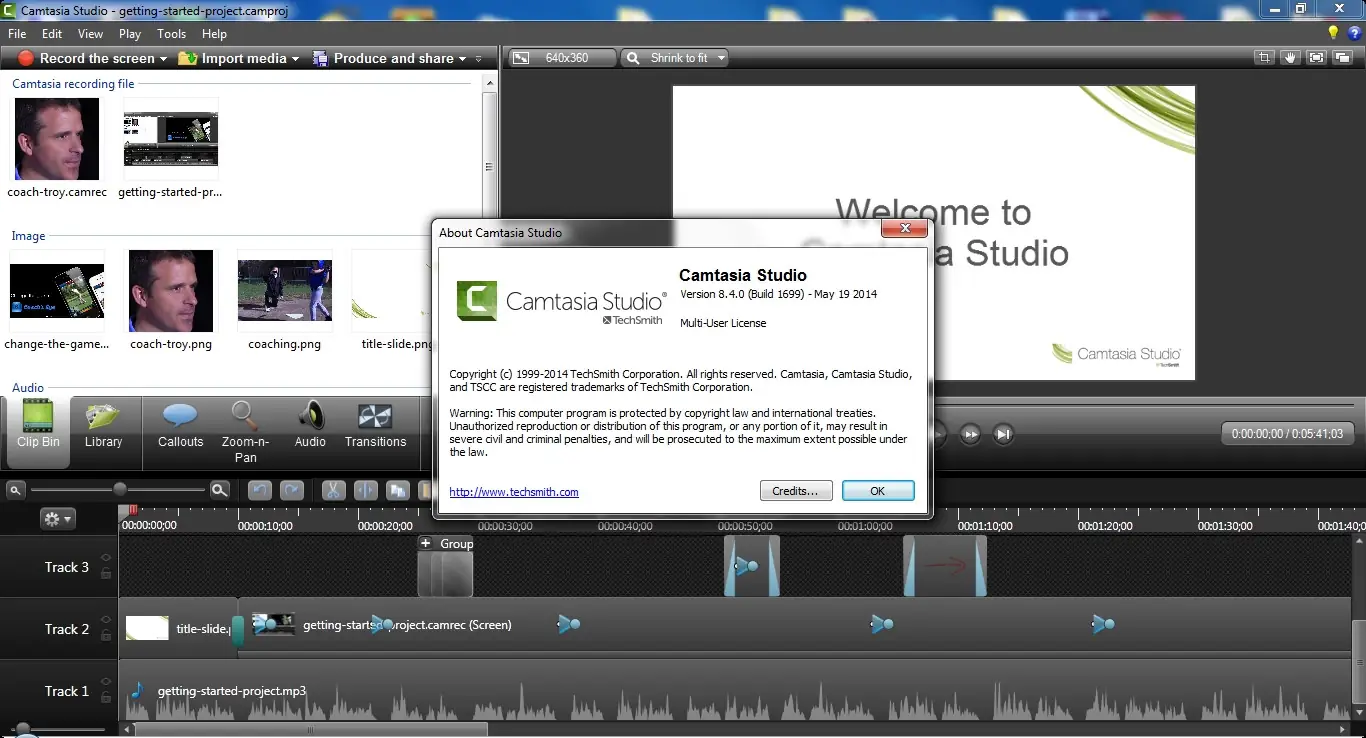Click the skip to end playback button

[1003, 434]
